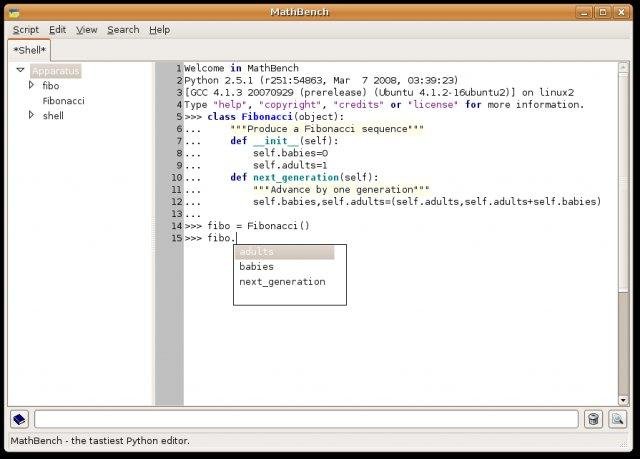This screenshot has width=640, height=459.
Task: Select Fibonacci in the tree
Action: point(63,101)
